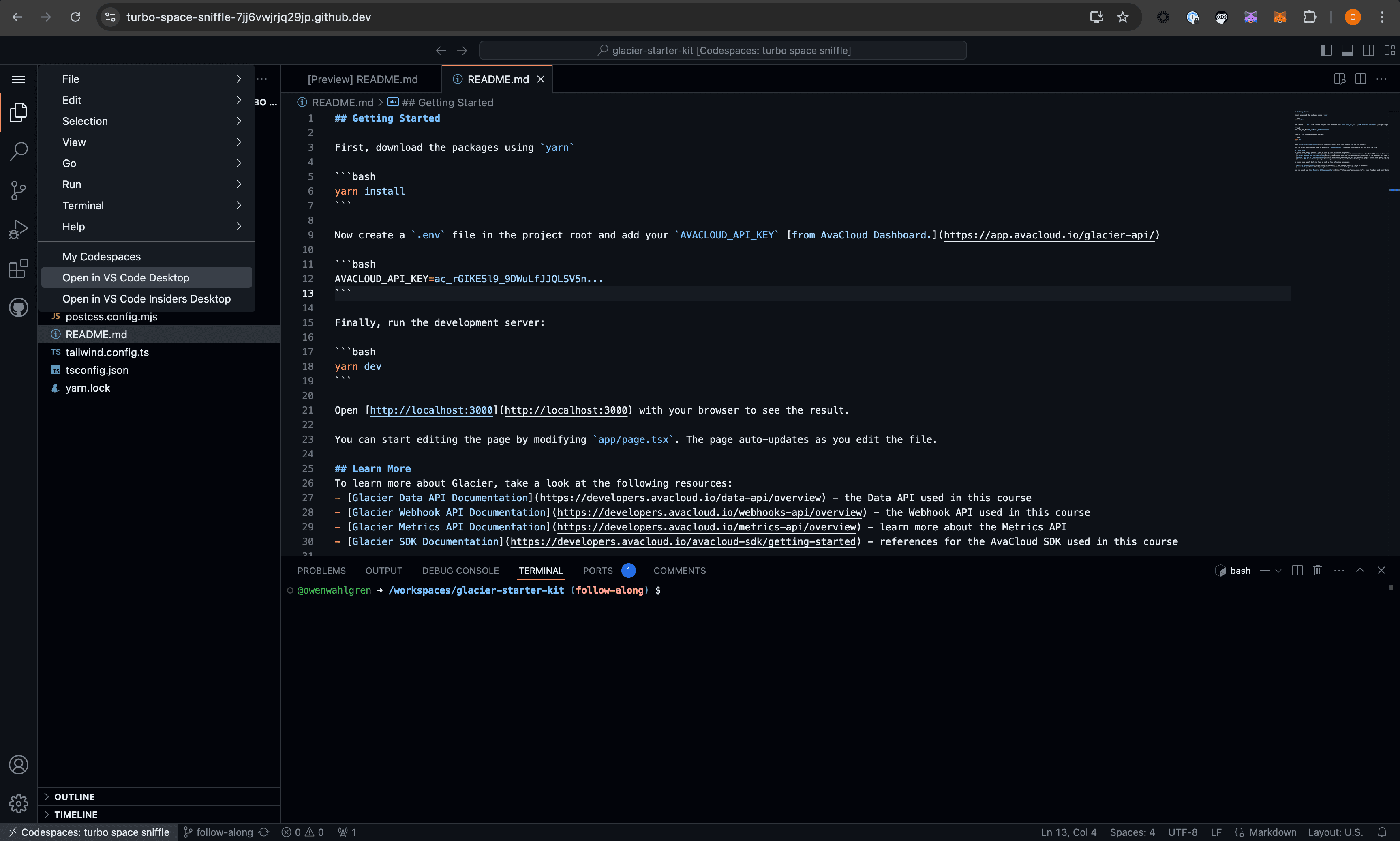Toggle the secondary side bar layout button
1400x841 pixels.
[x=1368, y=50]
